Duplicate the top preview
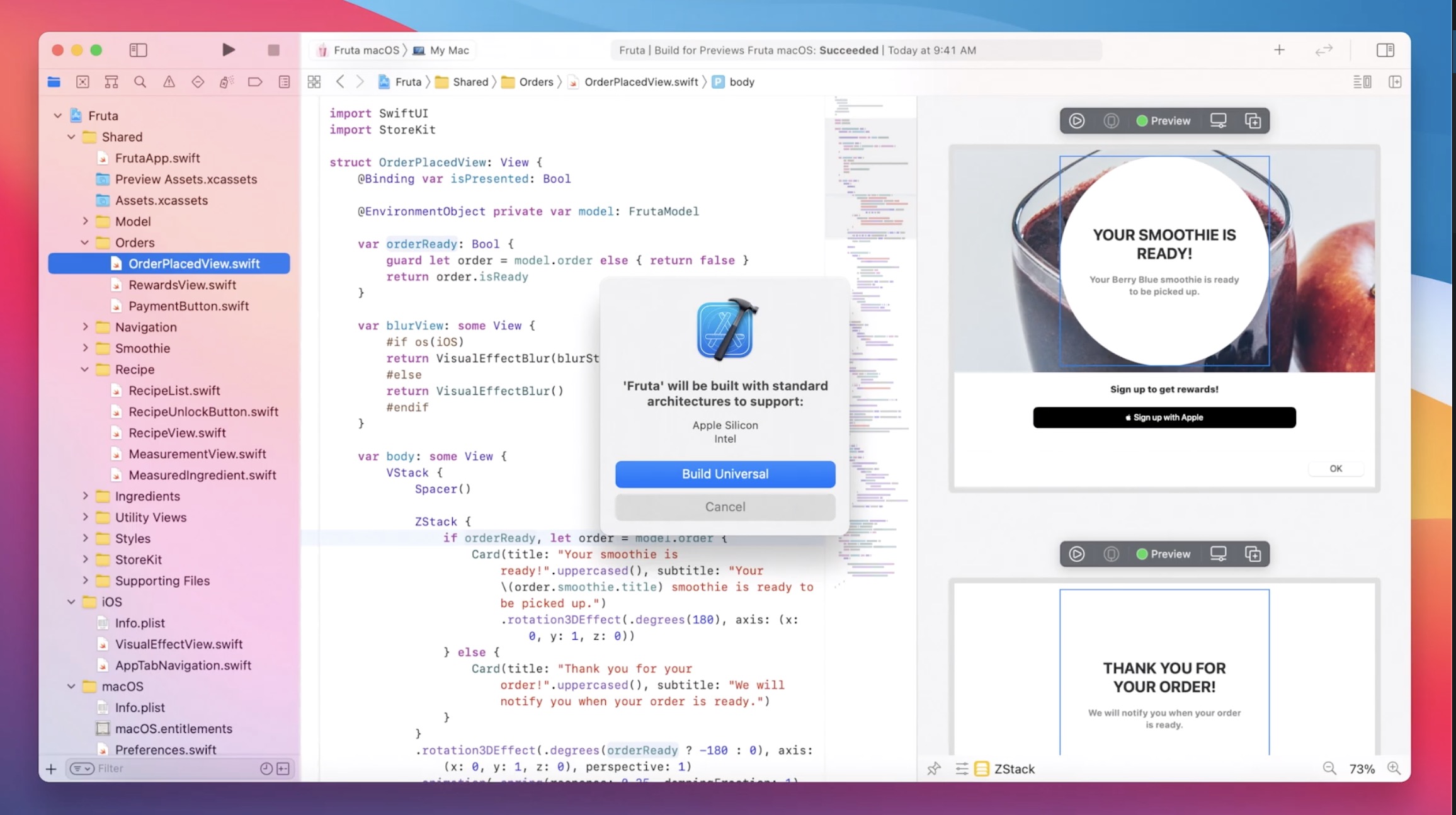The height and width of the screenshot is (815, 1456). (x=1253, y=121)
